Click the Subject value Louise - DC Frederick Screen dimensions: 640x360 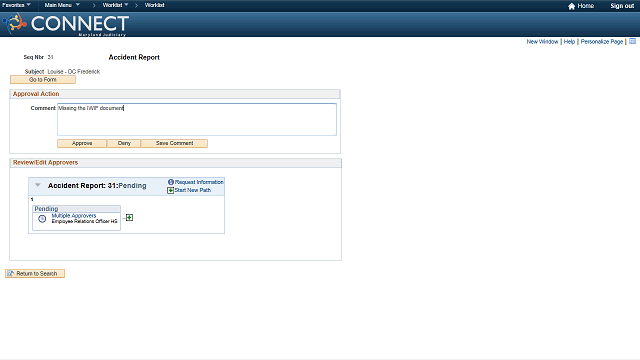(73, 71)
